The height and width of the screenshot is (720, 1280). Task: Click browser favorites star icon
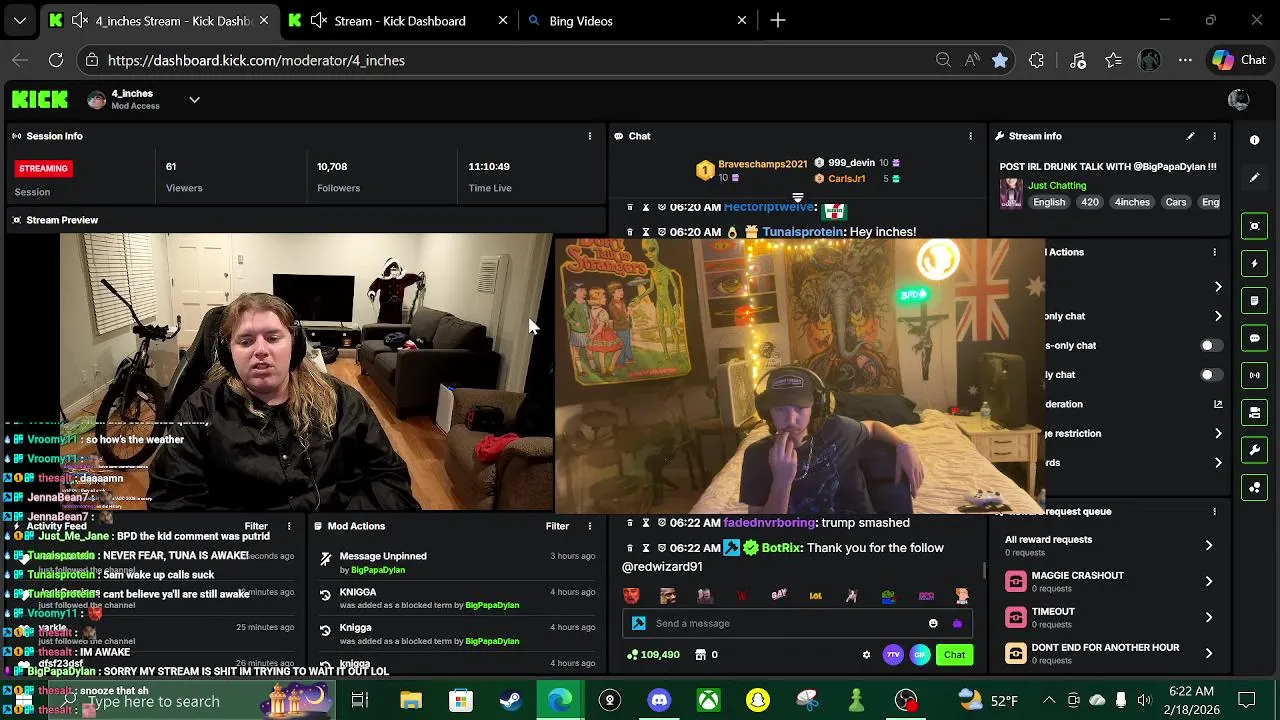1000,60
